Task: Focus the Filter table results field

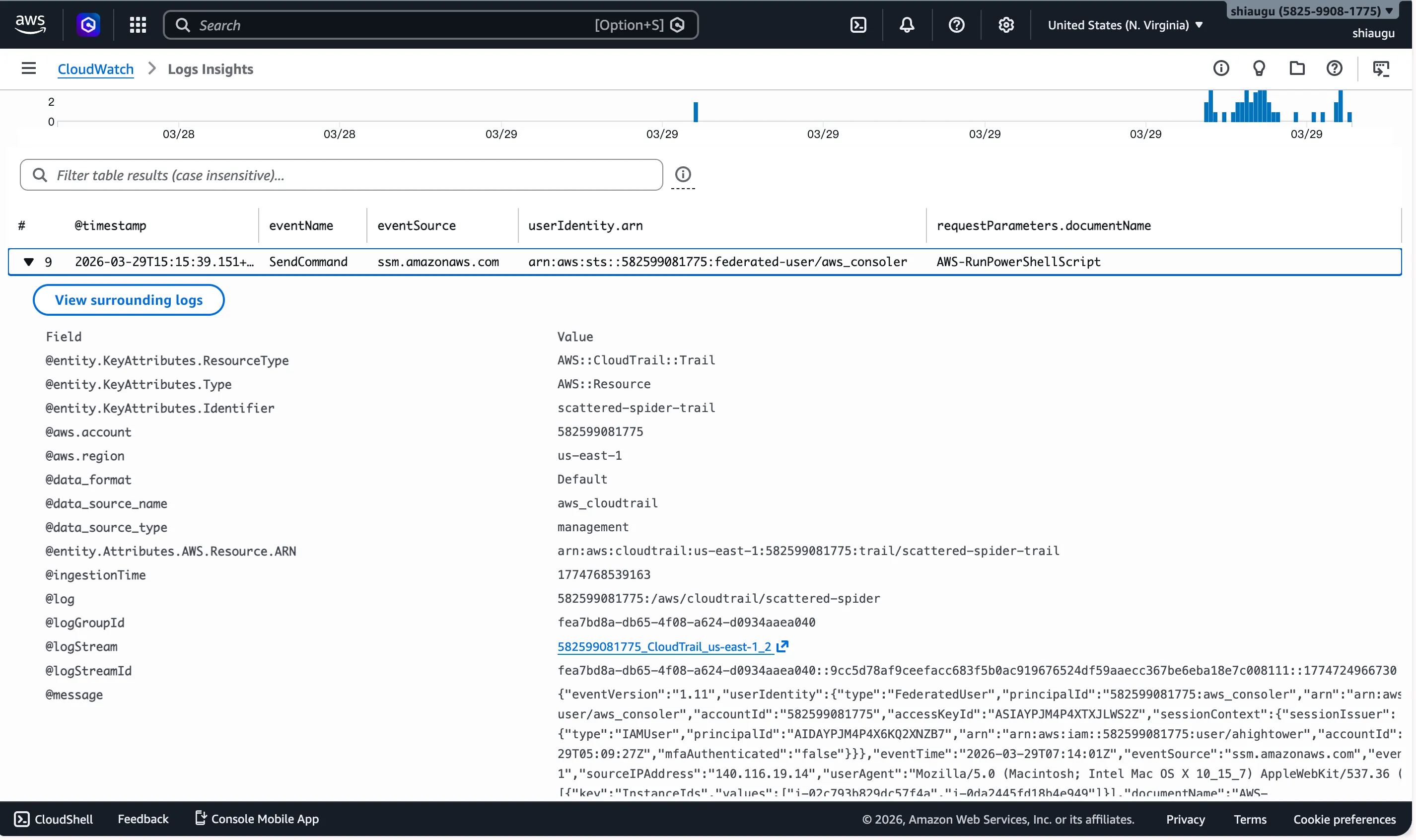Action: [x=341, y=175]
